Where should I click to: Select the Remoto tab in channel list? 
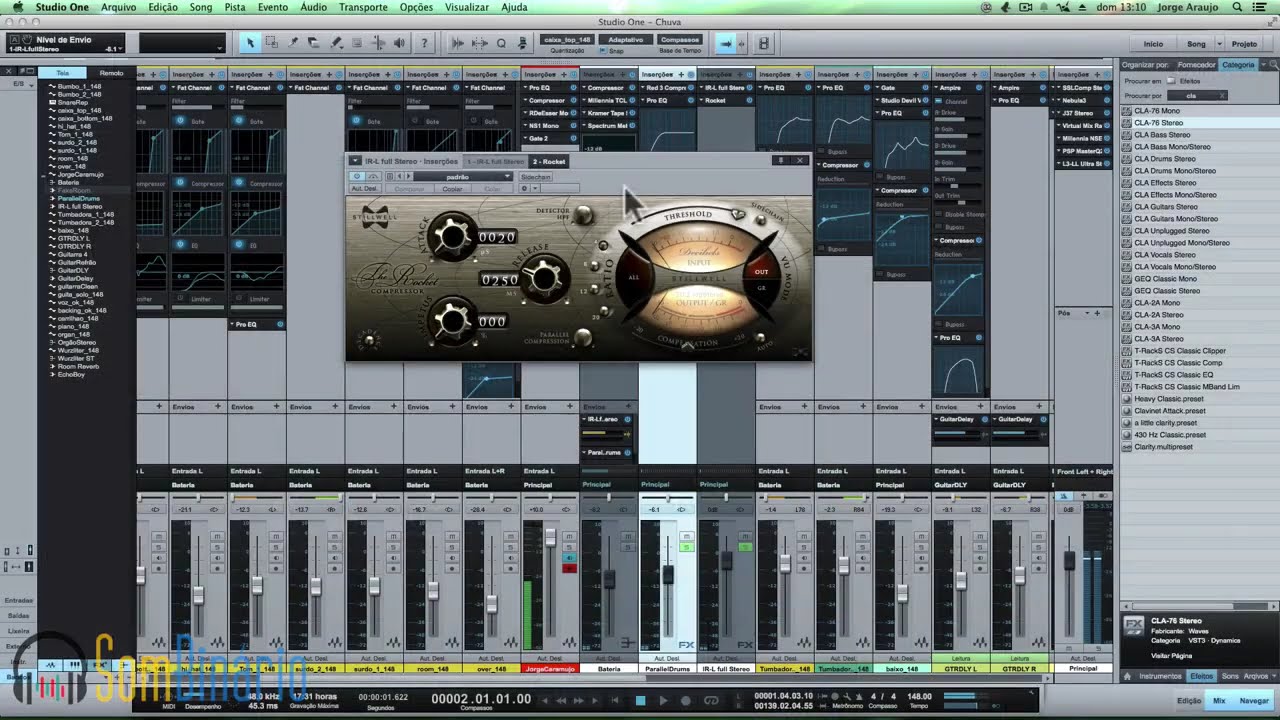click(111, 73)
